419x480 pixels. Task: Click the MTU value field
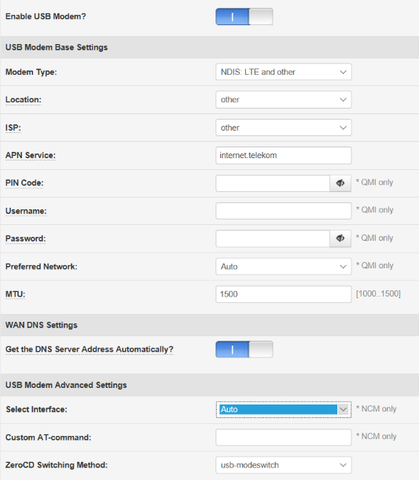pos(283,294)
